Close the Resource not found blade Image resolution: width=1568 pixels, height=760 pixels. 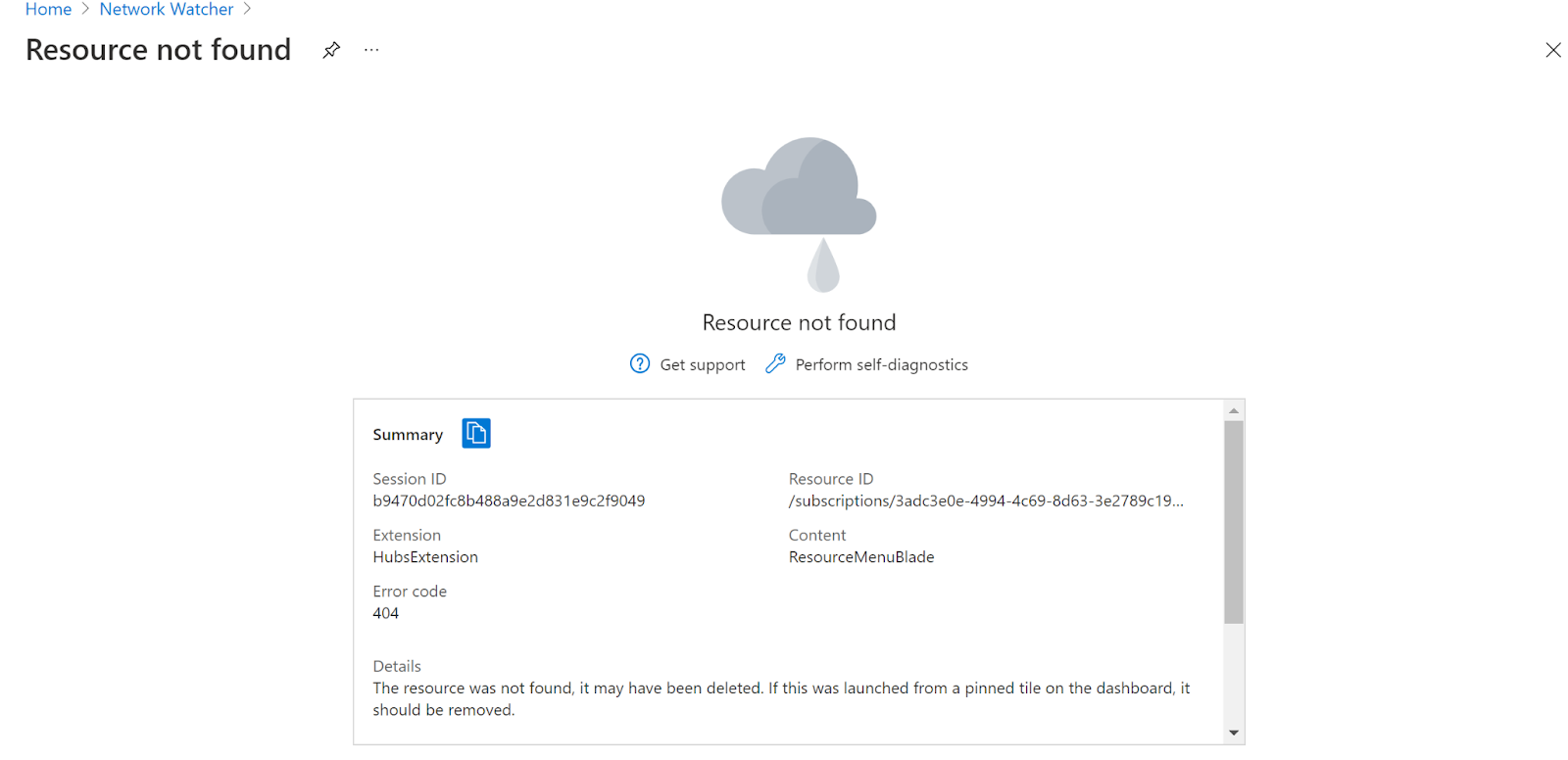(1552, 50)
